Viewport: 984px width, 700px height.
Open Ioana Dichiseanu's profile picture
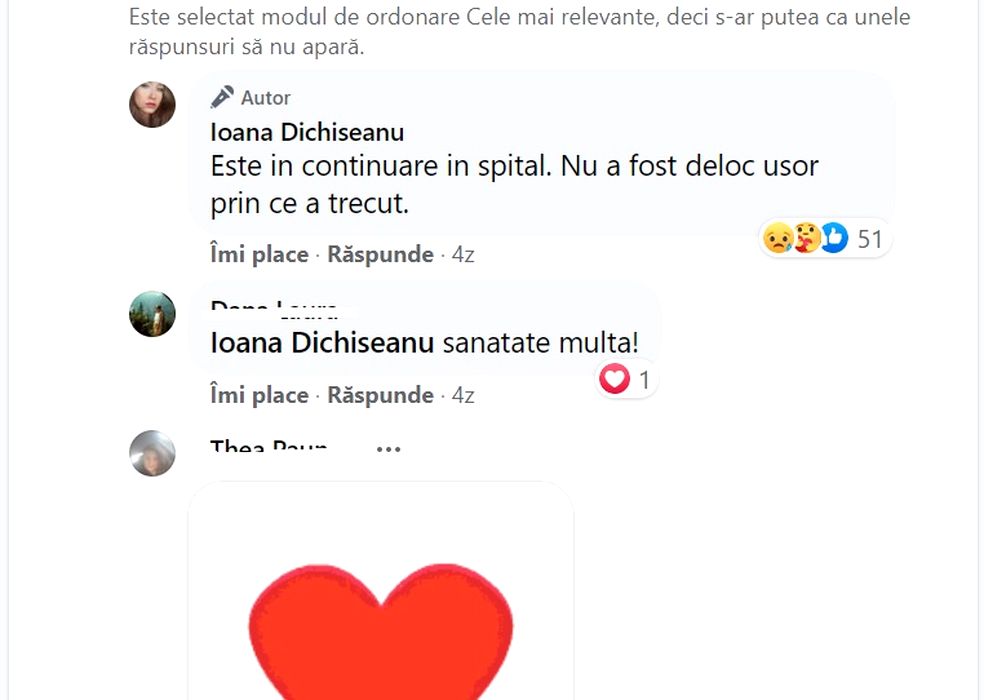click(153, 104)
